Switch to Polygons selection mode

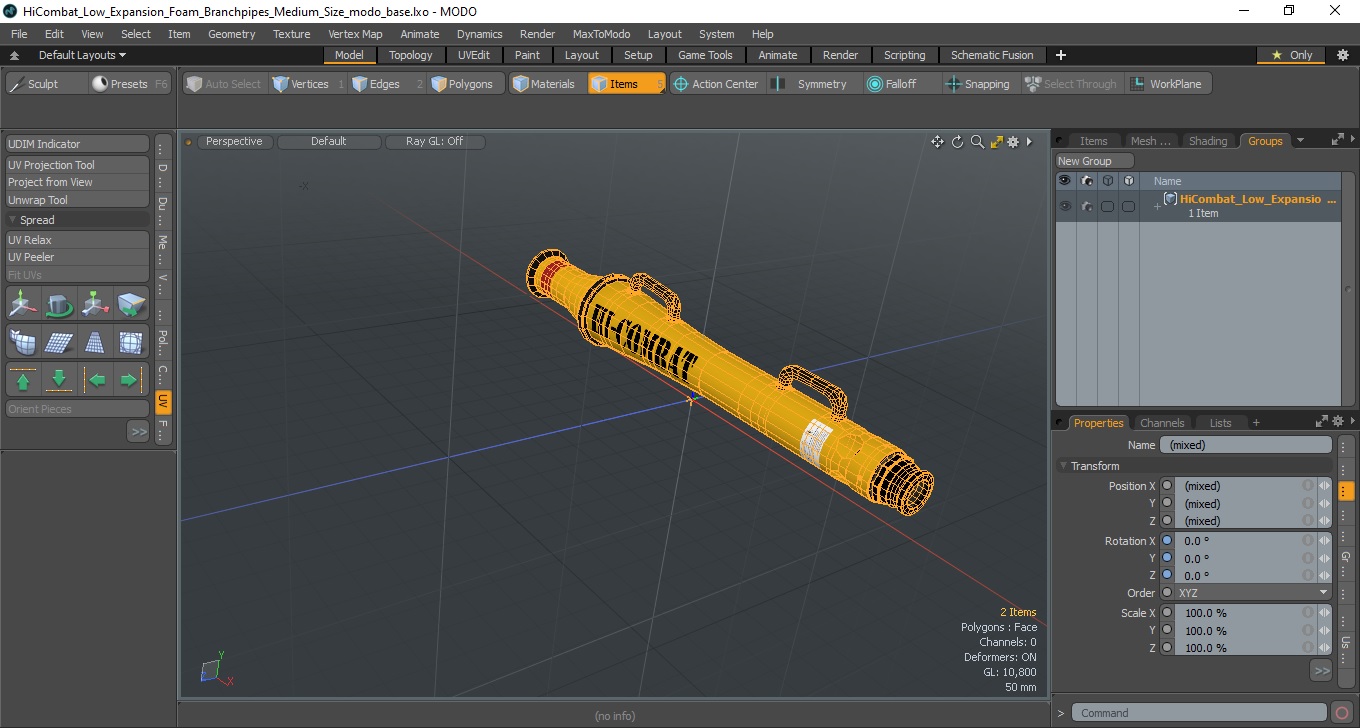466,84
